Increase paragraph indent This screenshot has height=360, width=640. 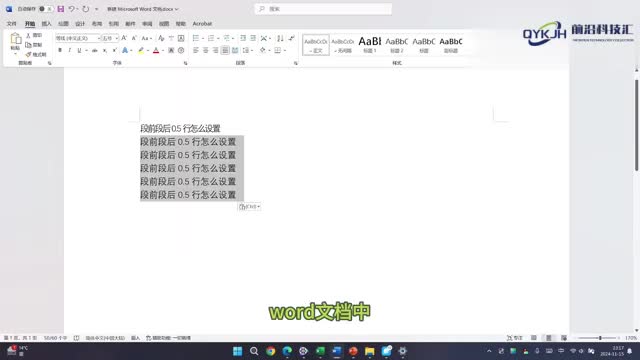pyautogui.click(x=253, y=38)
